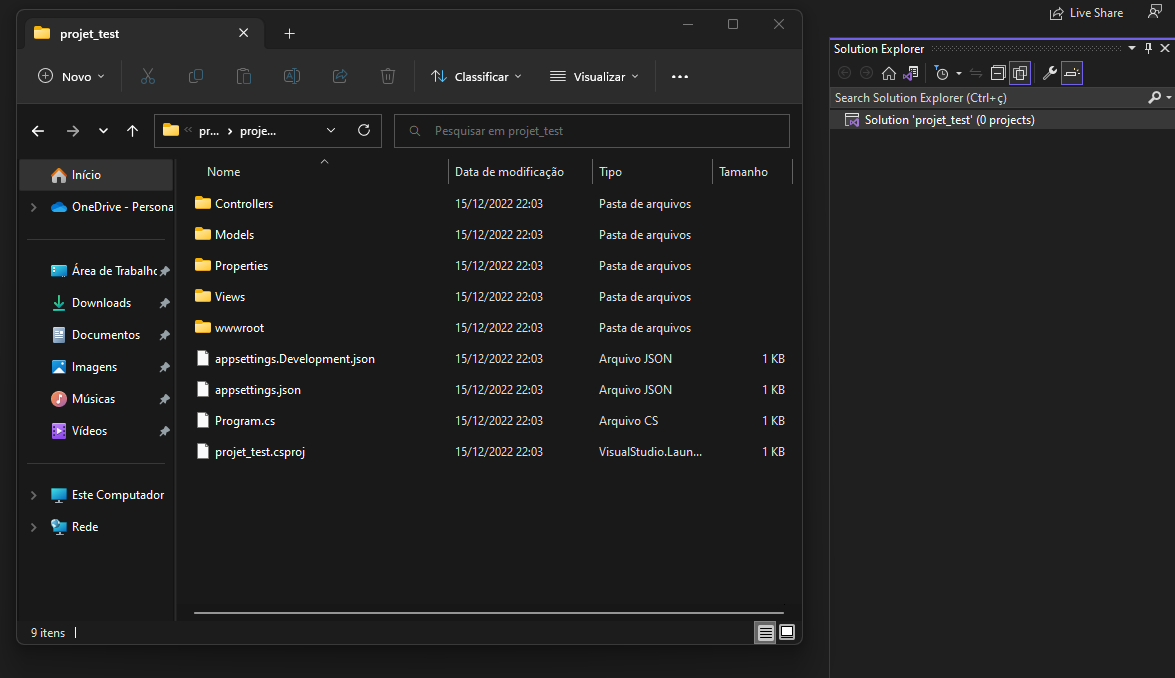Click the Solution Explorer search magnifier

pyautogui.click(x=1154, y=97)
